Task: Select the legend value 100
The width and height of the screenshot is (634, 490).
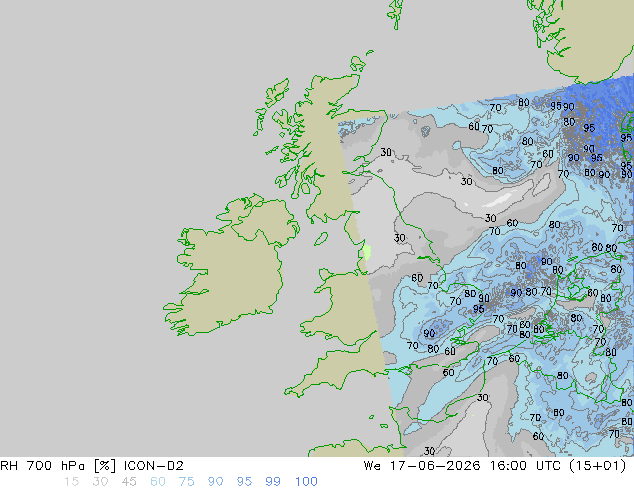Action: pyautogui.click(x=306, y=482)
